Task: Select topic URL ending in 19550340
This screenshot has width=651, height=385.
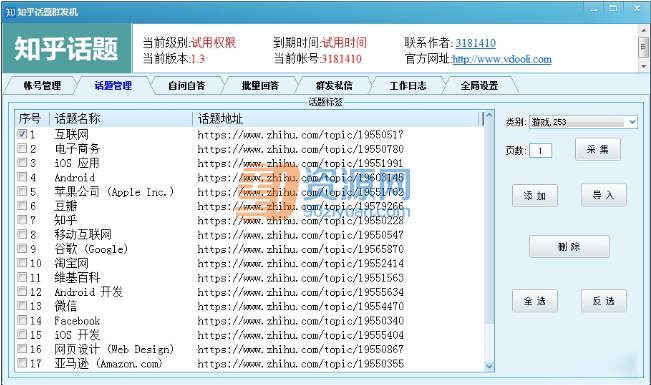Action: coord(300,321)
